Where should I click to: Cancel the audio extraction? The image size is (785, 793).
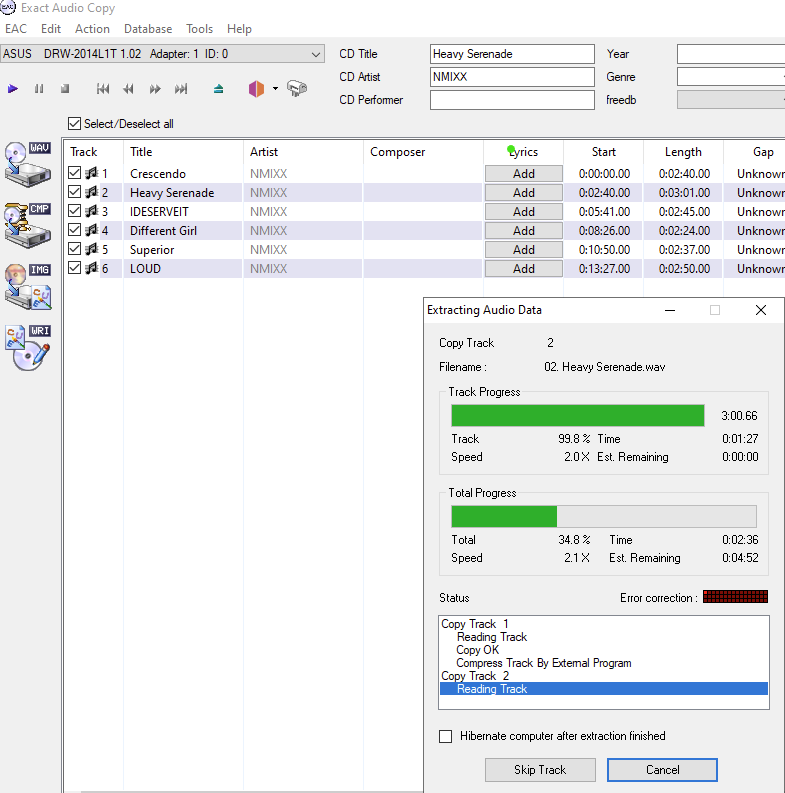[x=663, y=770]
